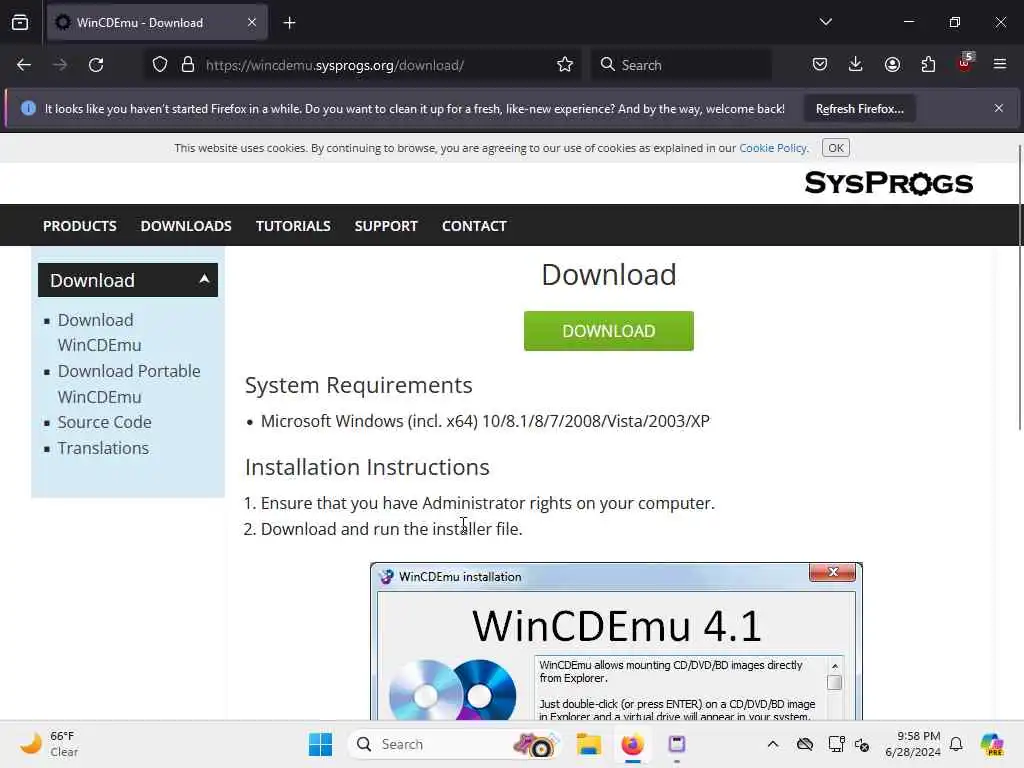Click the green DOWNLOAD button
Image resolution: width=1024 pixels, height=768 pixels.
609,331
